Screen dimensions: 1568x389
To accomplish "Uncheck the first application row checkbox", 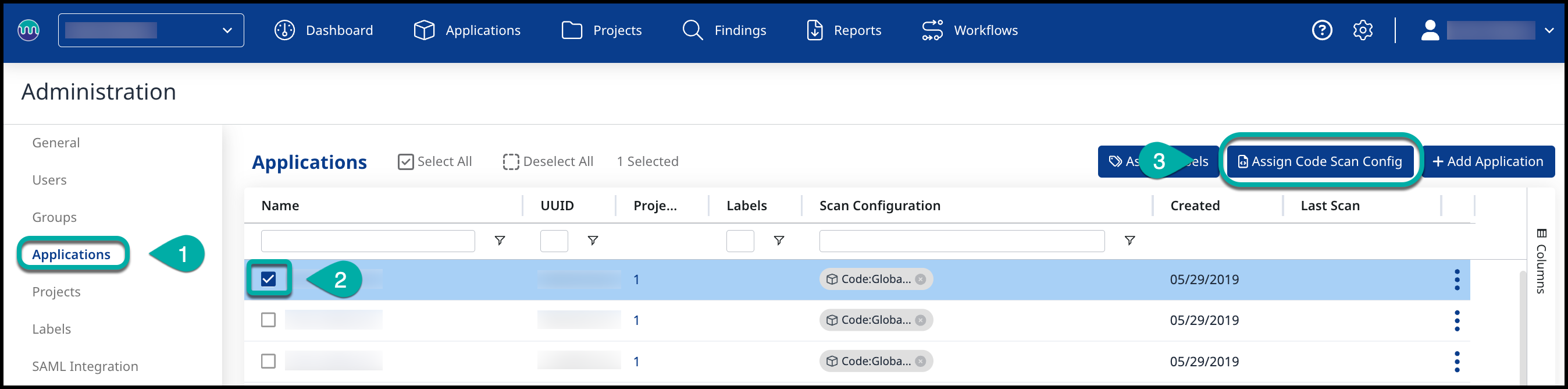I will click(x=269, y=280).
